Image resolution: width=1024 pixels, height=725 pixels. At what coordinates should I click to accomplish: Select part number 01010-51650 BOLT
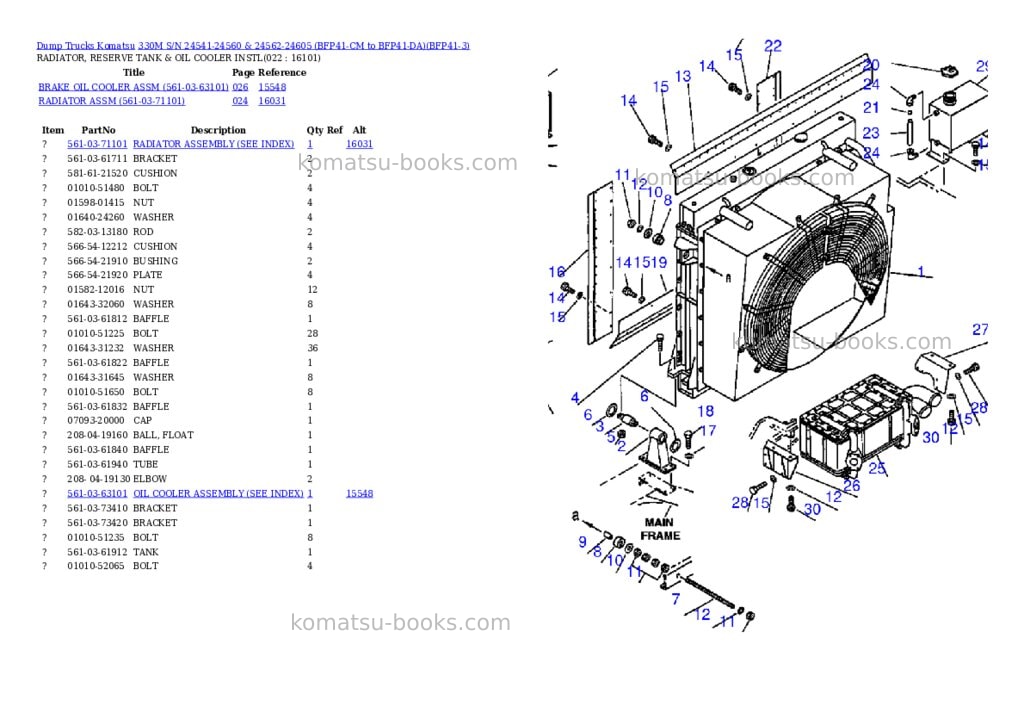point(96,392)
